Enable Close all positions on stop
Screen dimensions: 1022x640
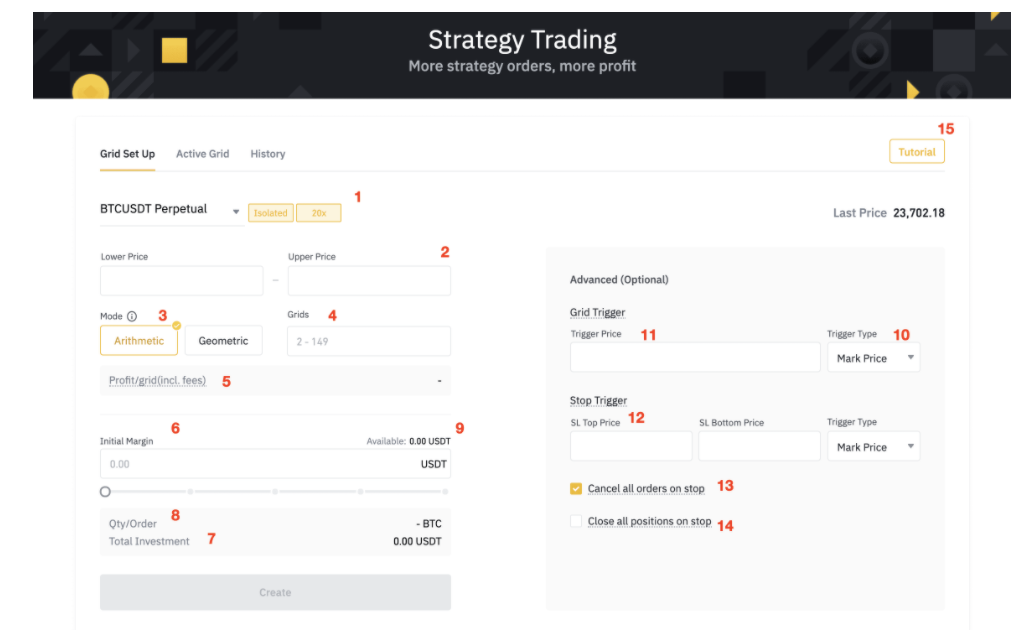tap(575, 521)
